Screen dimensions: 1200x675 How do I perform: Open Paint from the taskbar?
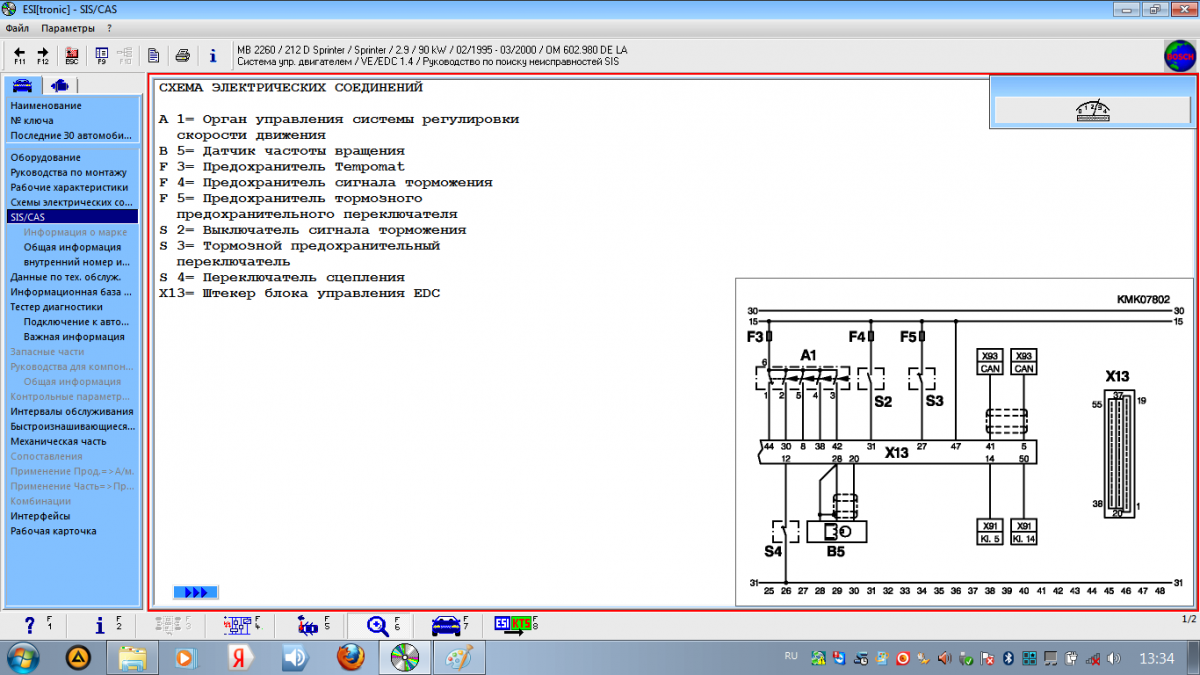click(458, 658)
